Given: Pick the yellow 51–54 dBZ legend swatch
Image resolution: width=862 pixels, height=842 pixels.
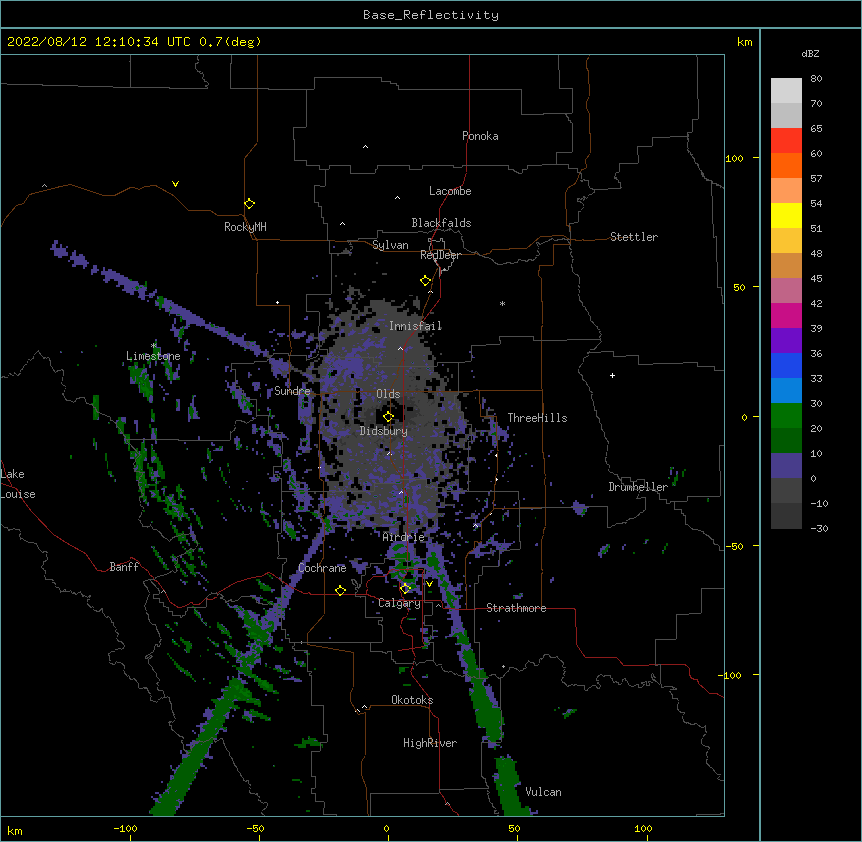Looking at the screenshot, I should pyautogui.click(x=786, y=215).
